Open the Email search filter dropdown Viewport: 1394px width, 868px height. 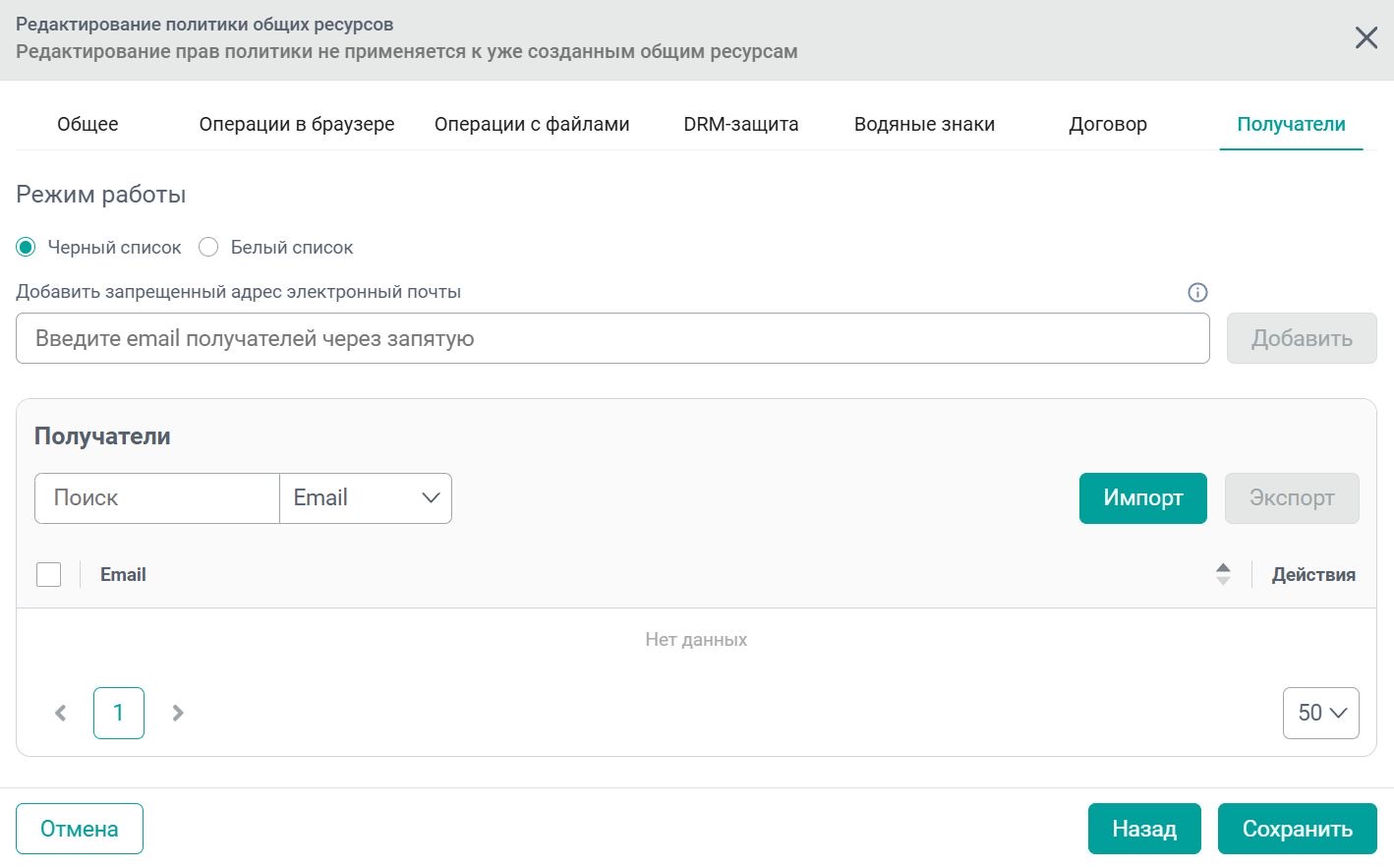[366, 498]
